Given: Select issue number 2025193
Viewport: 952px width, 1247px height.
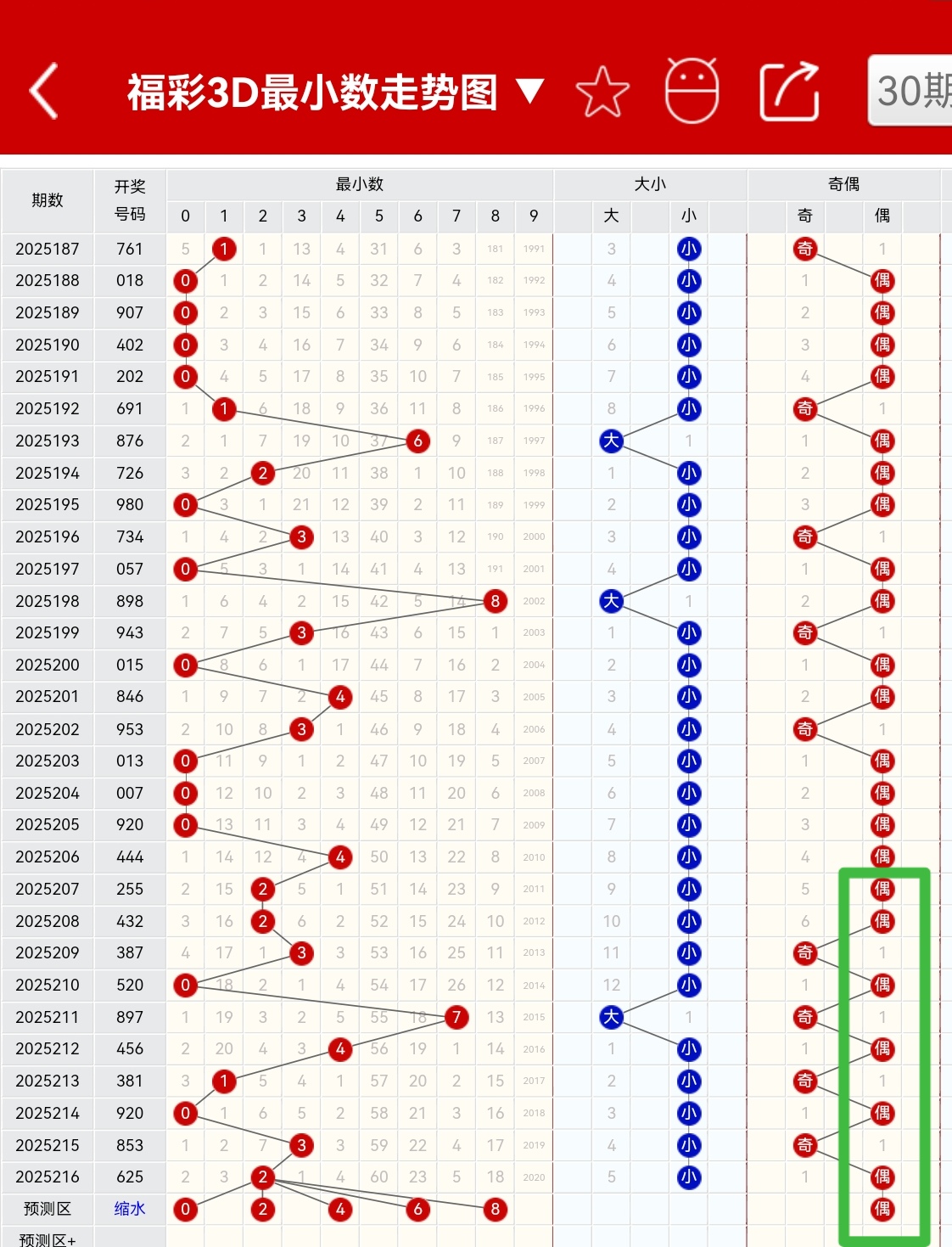Looking at the screenshot, I should (x=48, y=441).
